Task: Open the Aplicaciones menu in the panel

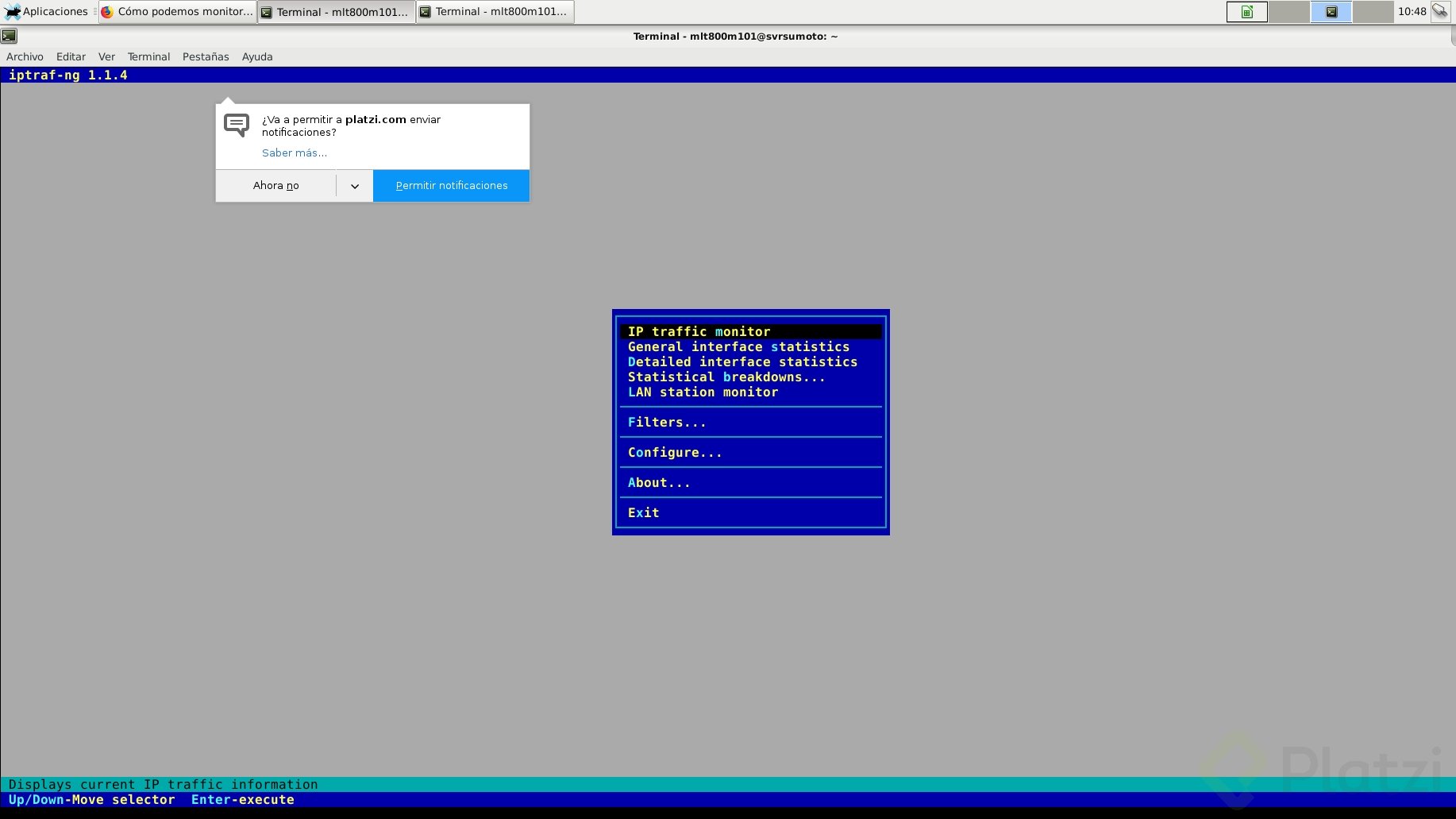Action: 46,12
